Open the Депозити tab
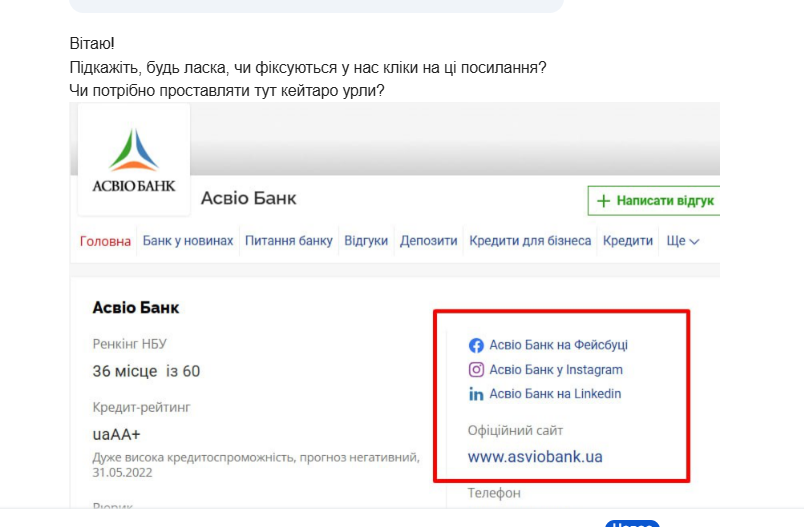This screenshot has width=804, height=527. 429,241
